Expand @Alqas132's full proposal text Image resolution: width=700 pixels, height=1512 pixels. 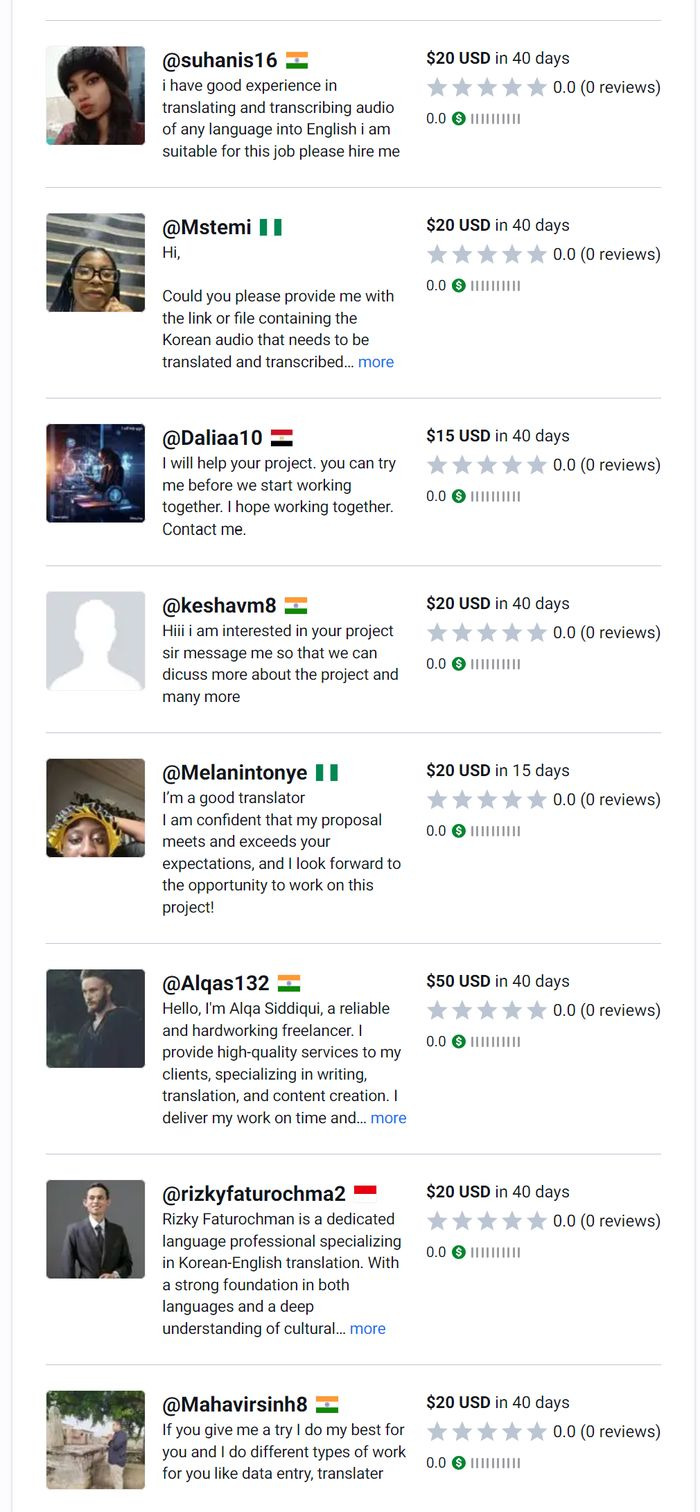[x=388, y=1118]
